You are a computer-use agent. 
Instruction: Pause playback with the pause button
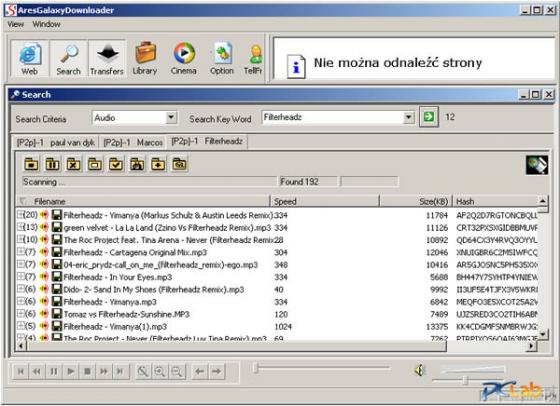coord(54,371)
